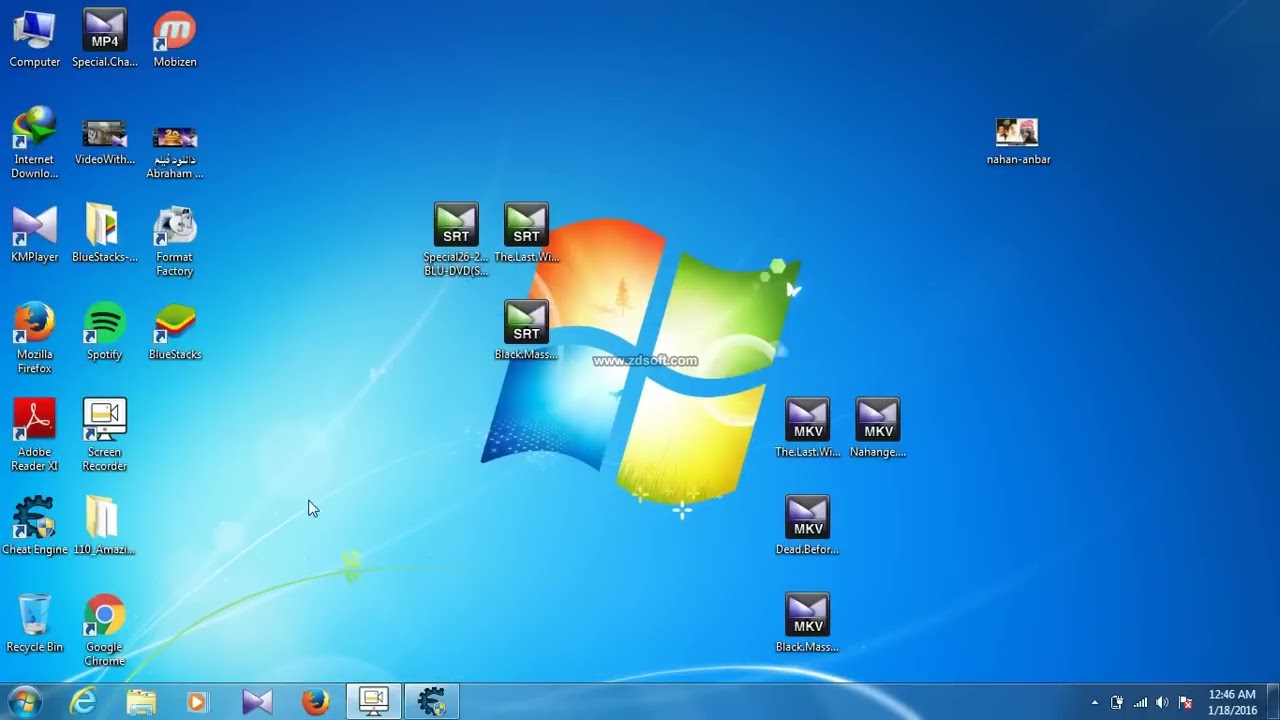The image size is (1280, 720).
Task: Select the Google Chrome shortcut
Action: click(105, 630)
